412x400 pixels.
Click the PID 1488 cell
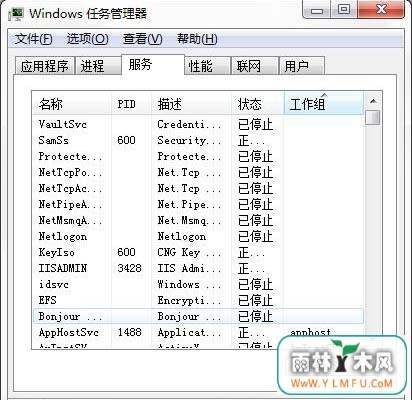(129, 332)
